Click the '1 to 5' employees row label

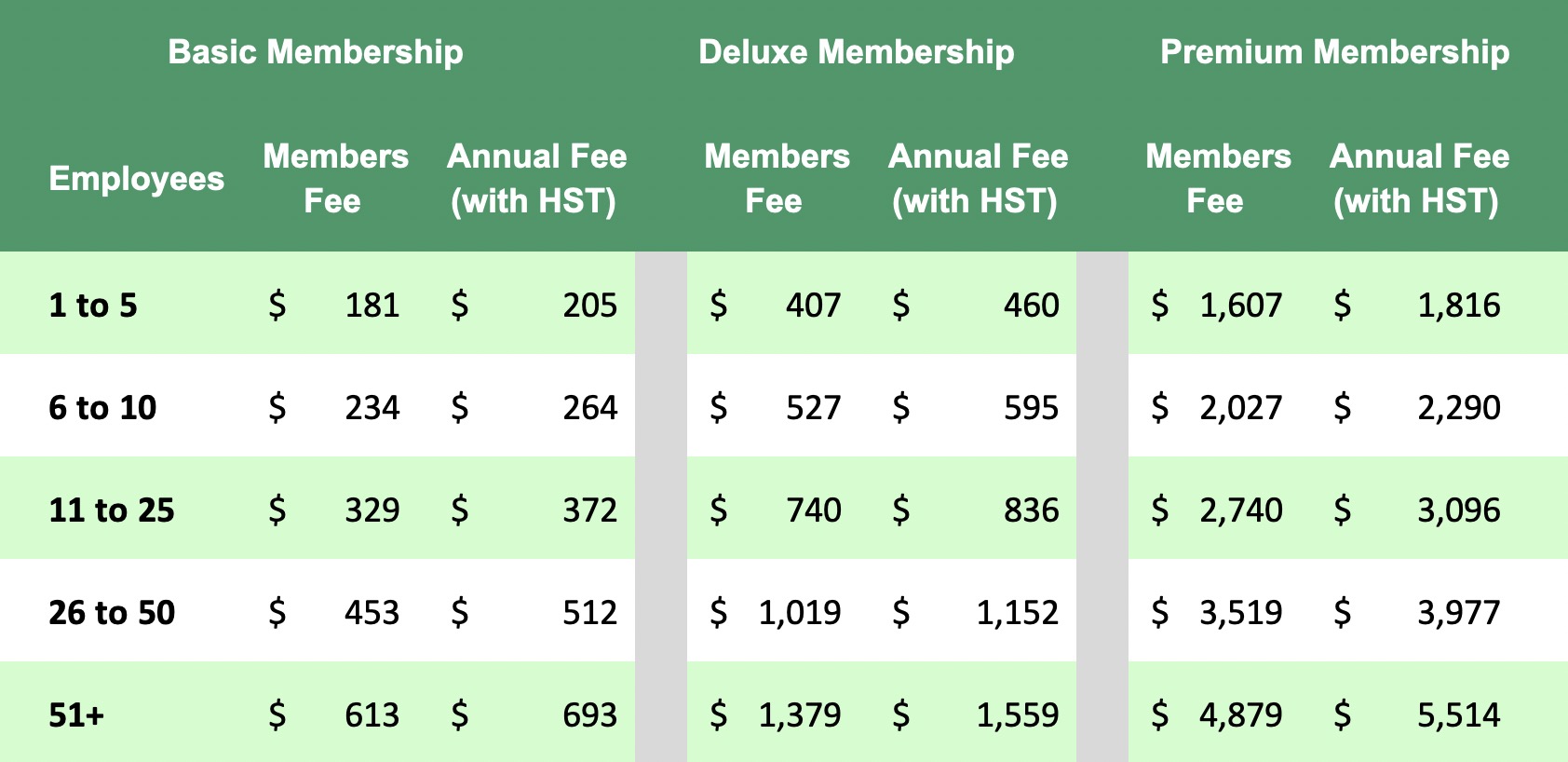pyautogui.click(x=93, y=306)
